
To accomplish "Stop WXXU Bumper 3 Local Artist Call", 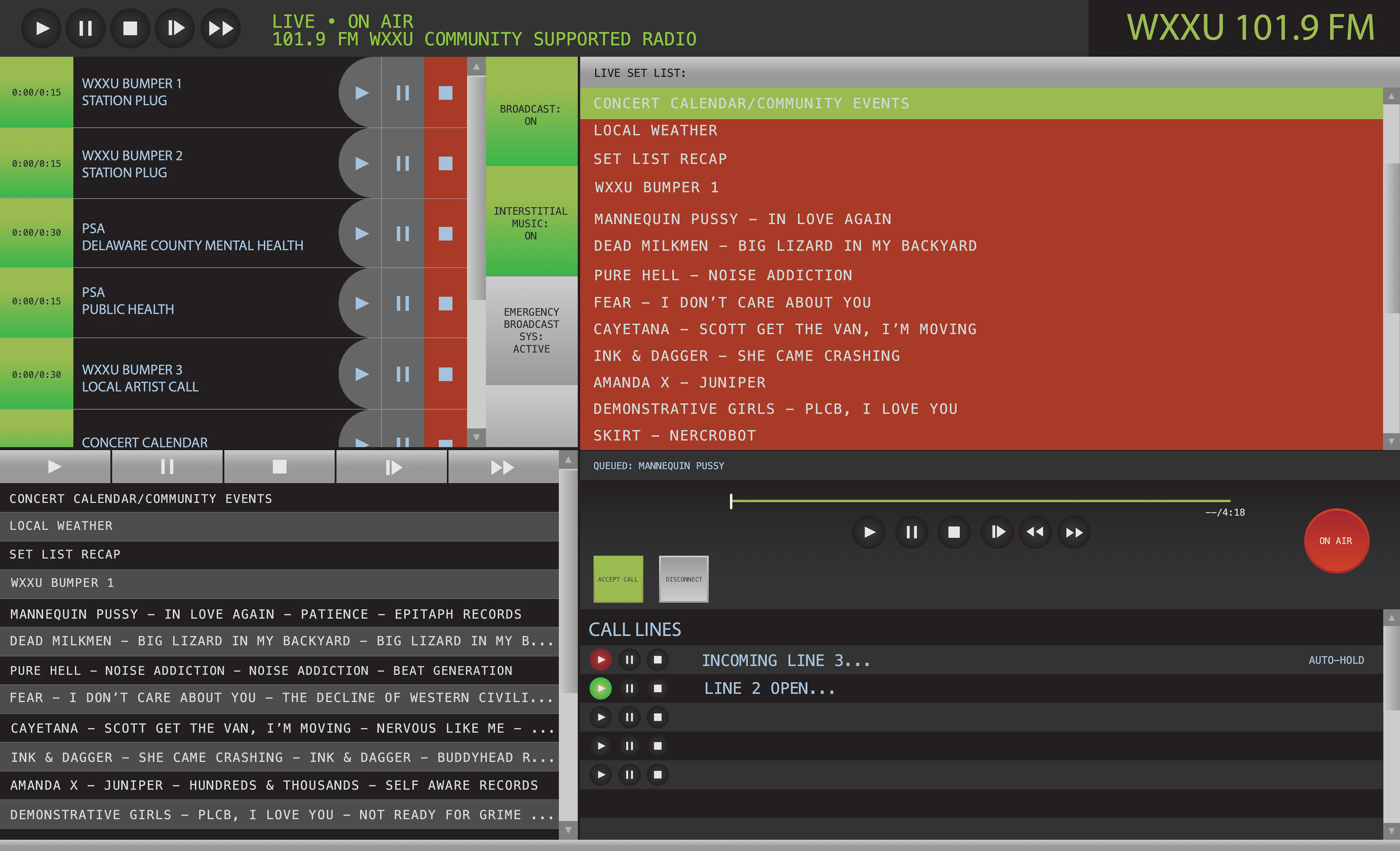I will pyautogui.click(x=446, y=374).
